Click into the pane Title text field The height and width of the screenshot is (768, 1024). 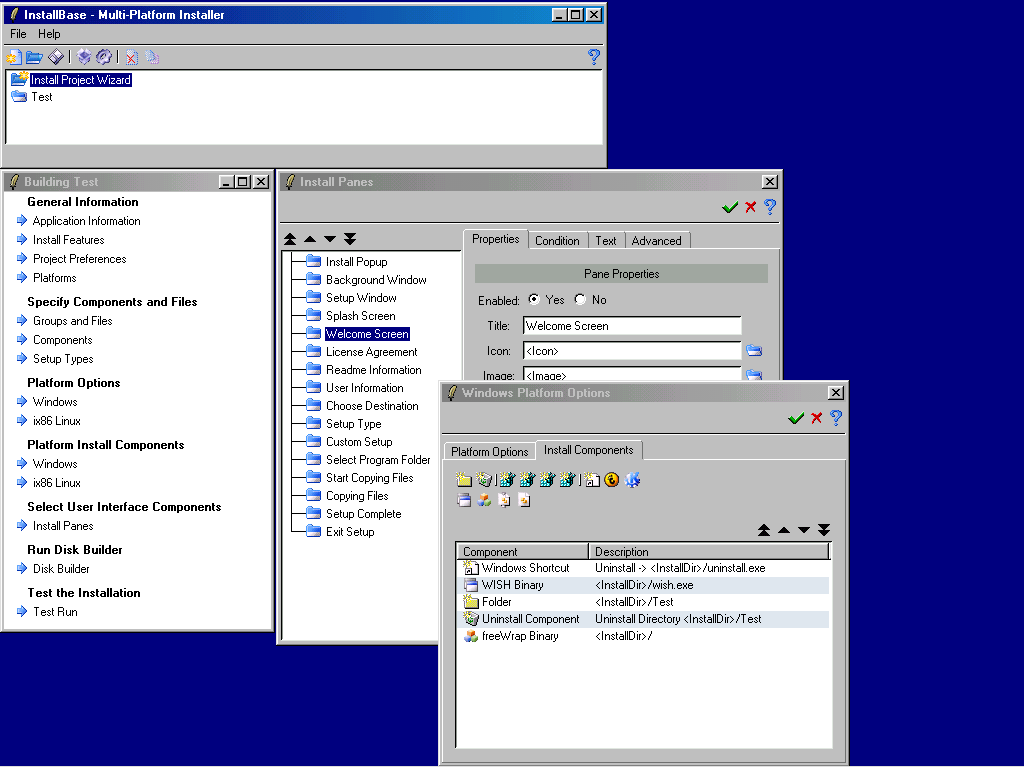click(632, 326)
